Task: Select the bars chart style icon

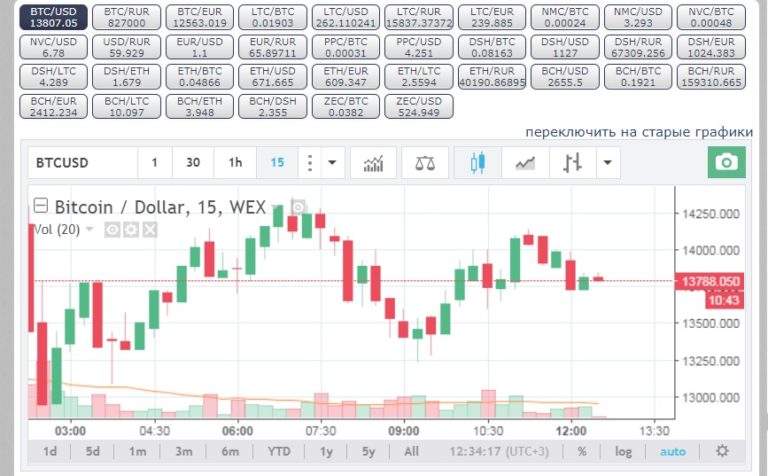Action: [573, 163]
